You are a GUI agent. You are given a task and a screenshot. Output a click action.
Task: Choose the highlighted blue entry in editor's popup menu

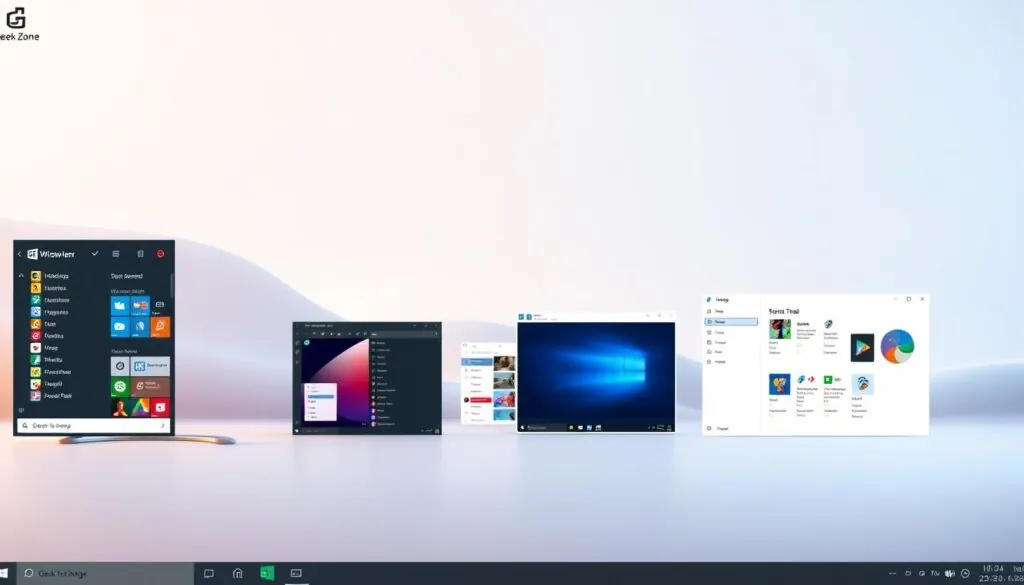[320, 396]
